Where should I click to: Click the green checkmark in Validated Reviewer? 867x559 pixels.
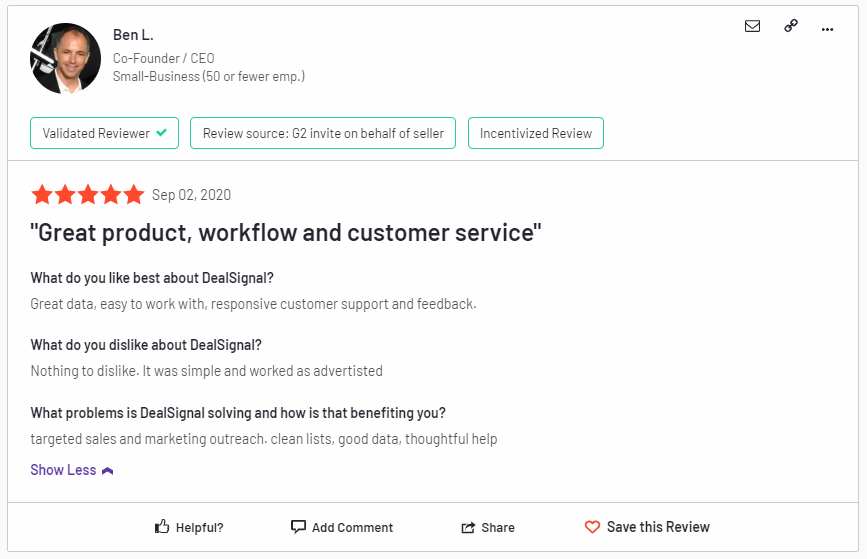161,133
